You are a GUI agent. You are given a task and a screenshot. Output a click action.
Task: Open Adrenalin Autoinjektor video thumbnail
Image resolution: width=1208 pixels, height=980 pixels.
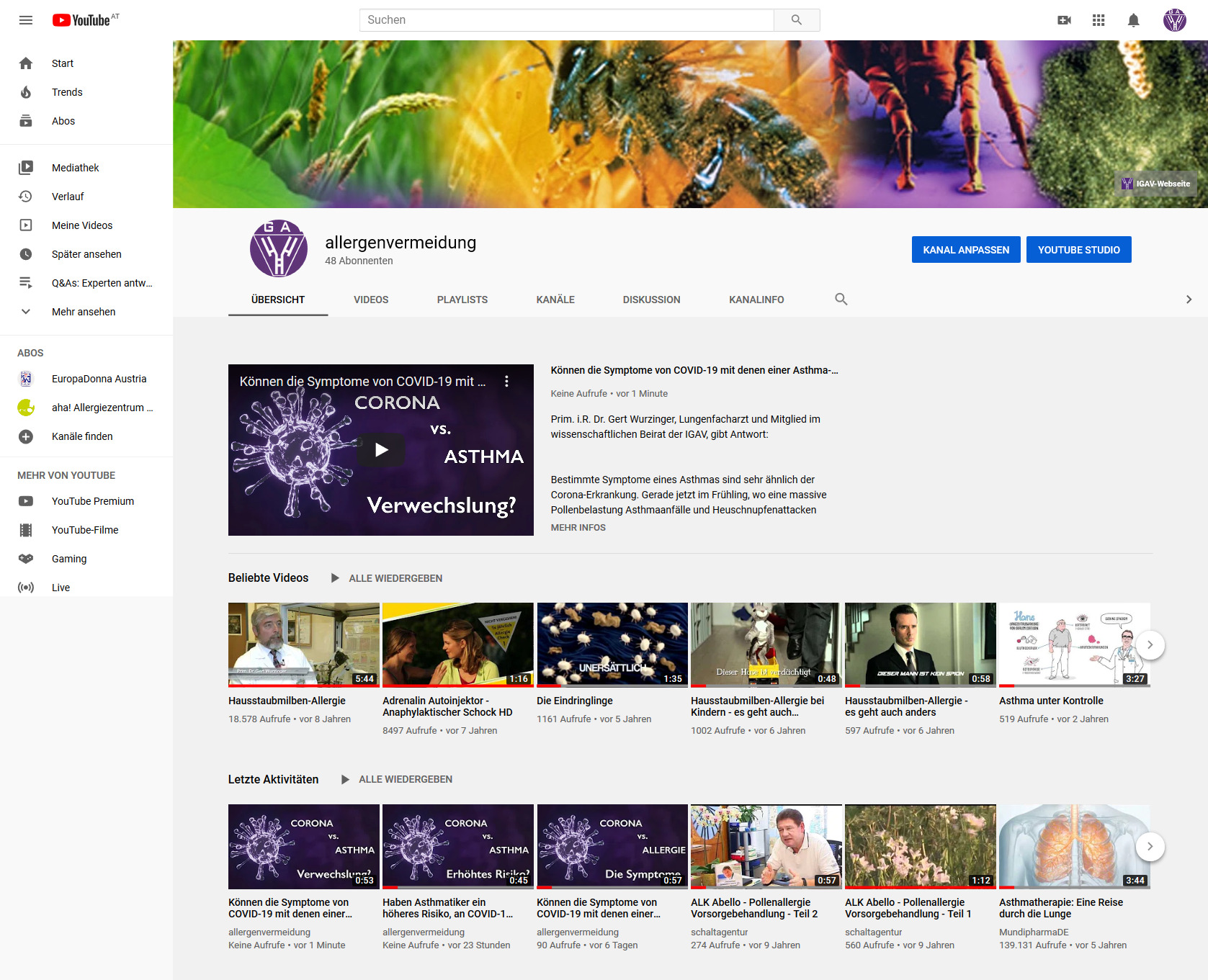458,644
